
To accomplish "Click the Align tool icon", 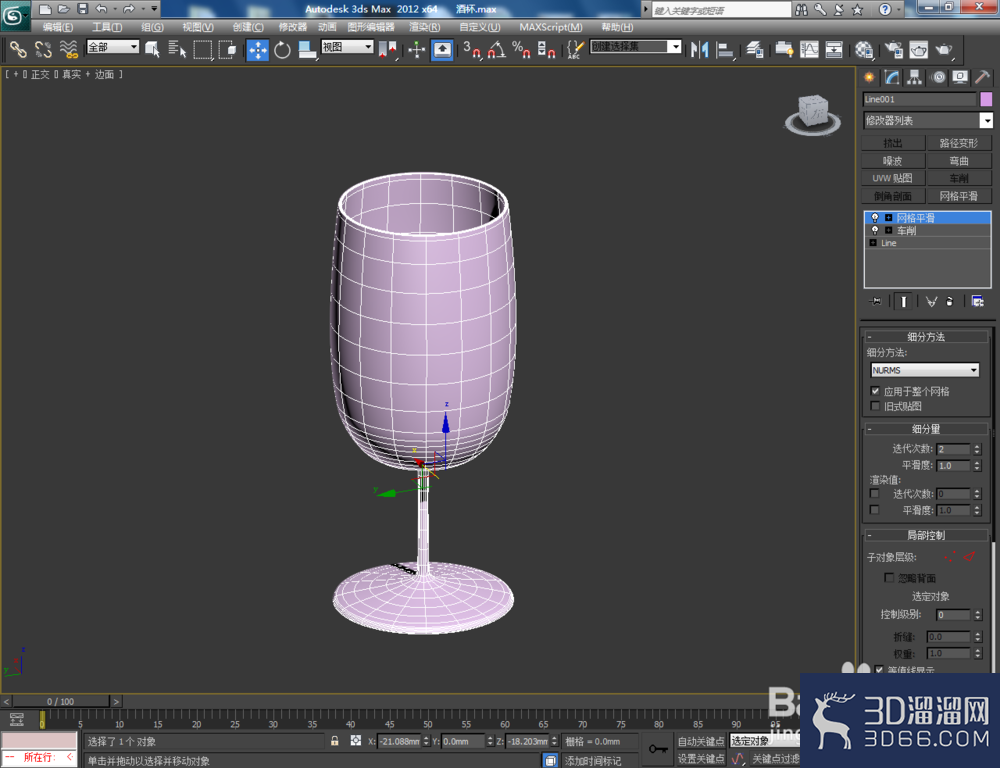I will point(725,49).
